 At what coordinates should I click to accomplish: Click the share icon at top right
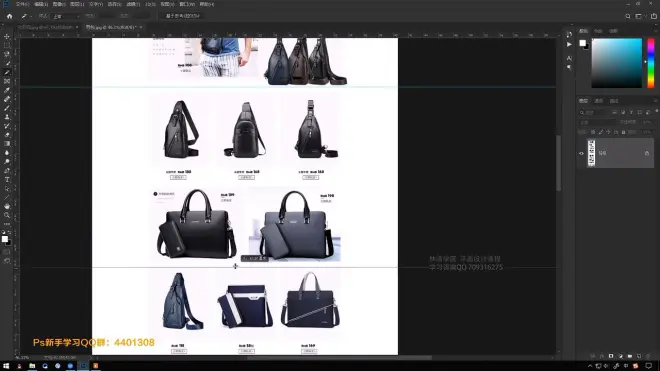click(653, 16)
